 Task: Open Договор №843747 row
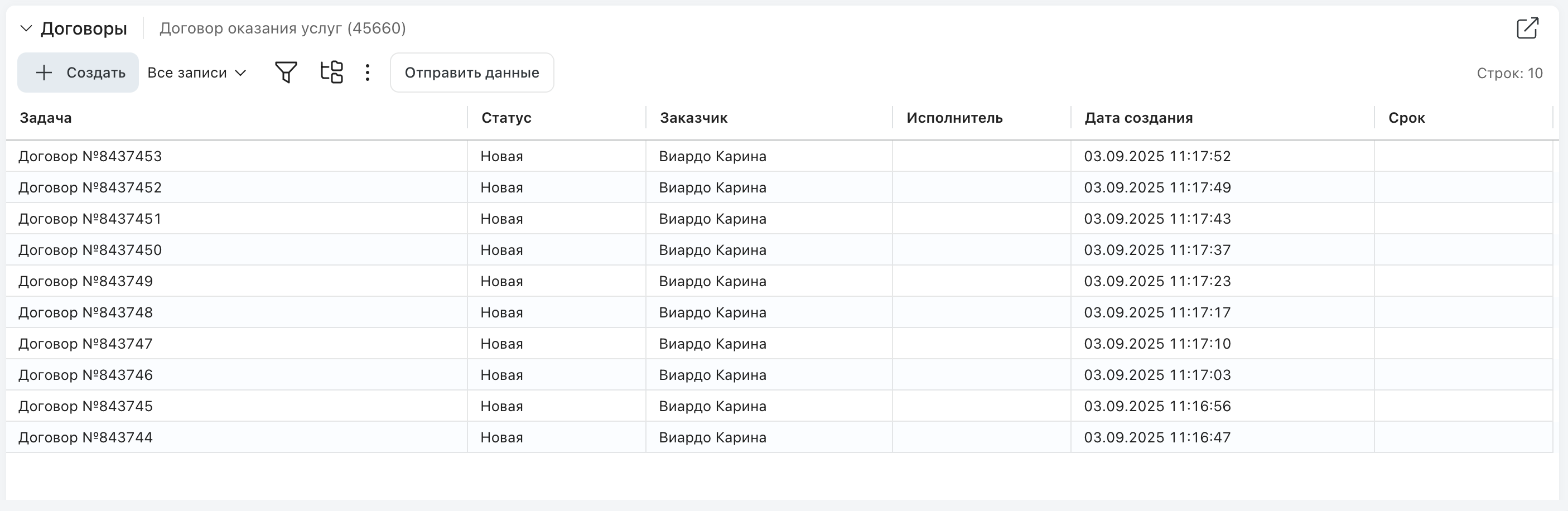click(x=779, y=344)
